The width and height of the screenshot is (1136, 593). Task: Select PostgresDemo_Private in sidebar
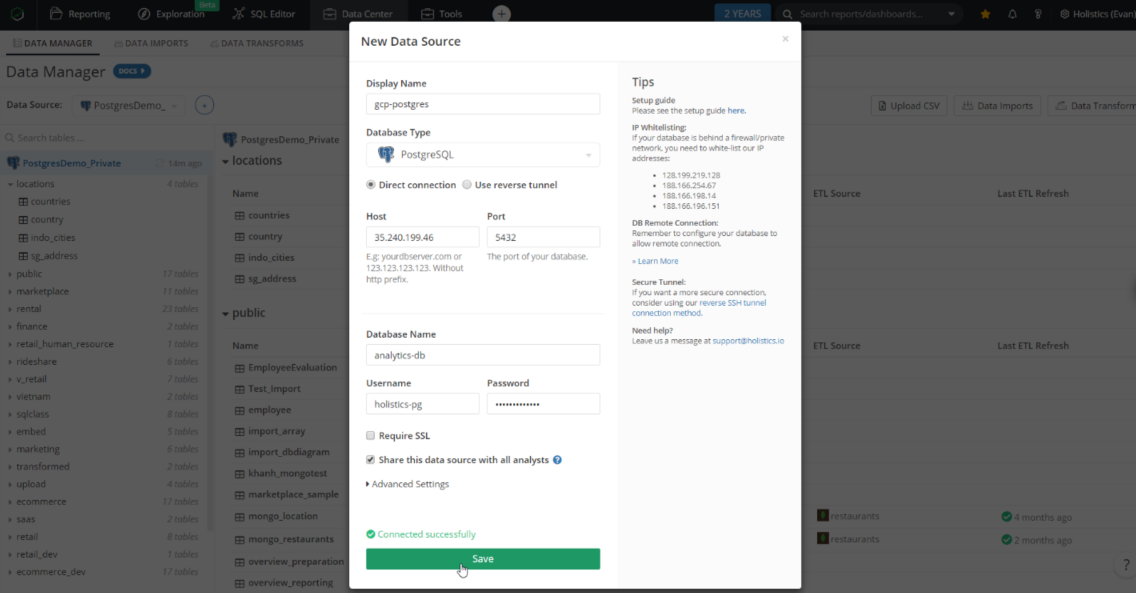tap(71, 163)
